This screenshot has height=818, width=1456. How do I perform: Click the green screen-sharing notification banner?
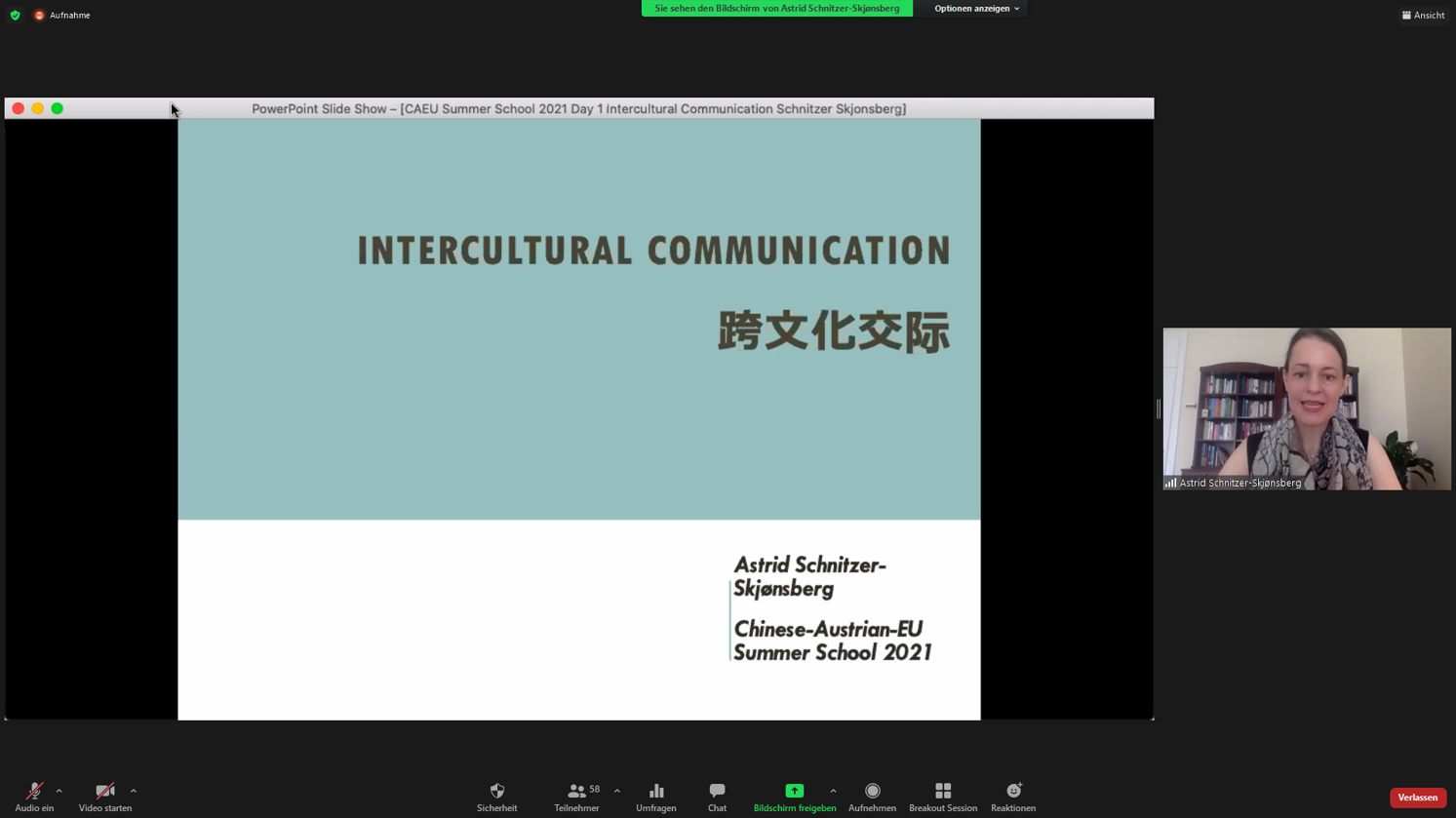pos(776,9)
